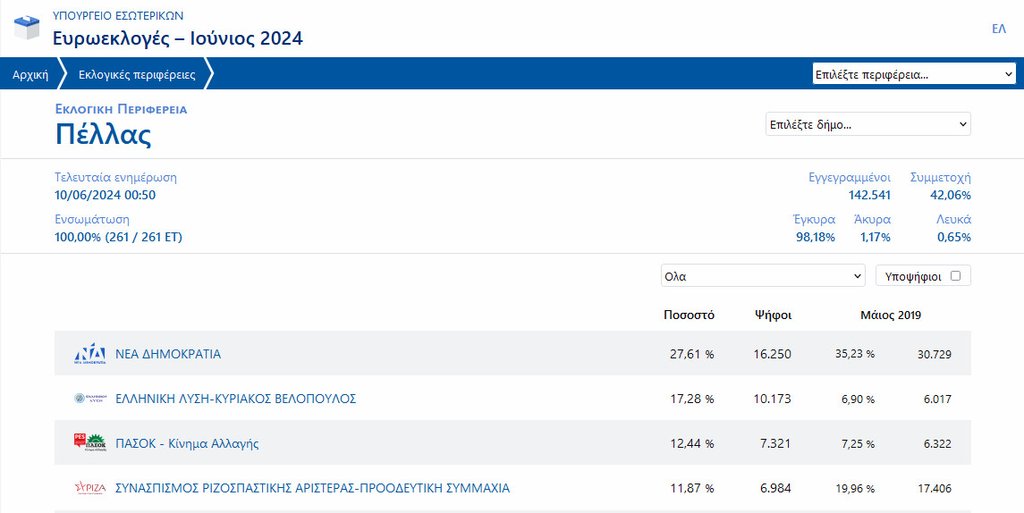Open the Επιλέξτε δήμο dropdown

pos(868,125)
